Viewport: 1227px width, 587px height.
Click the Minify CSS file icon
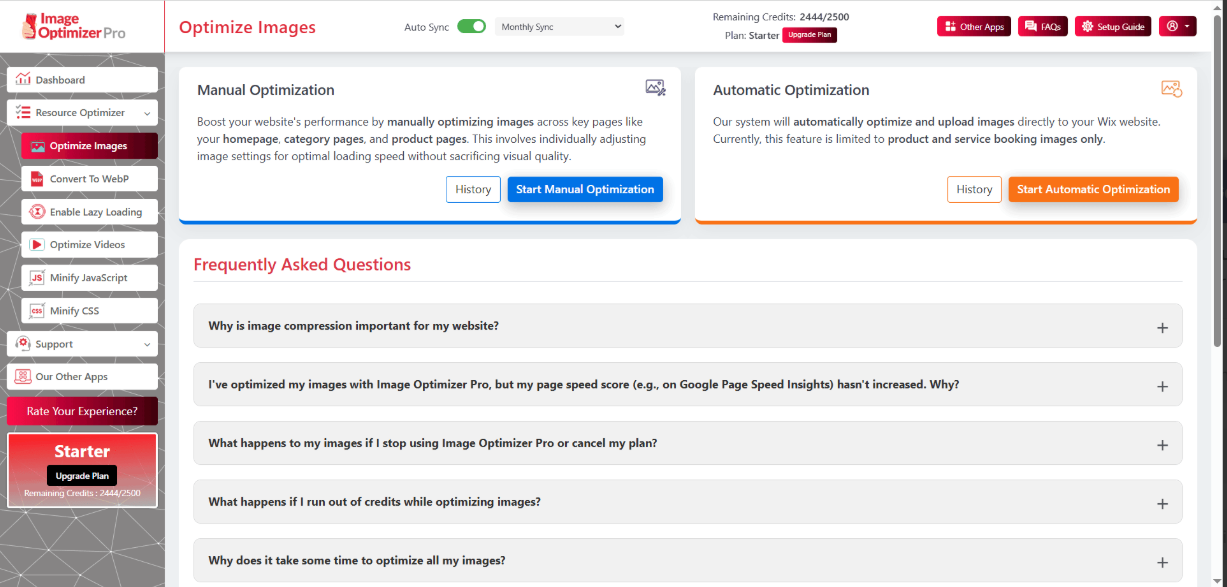pyautogui.click(x=37, y=311)
